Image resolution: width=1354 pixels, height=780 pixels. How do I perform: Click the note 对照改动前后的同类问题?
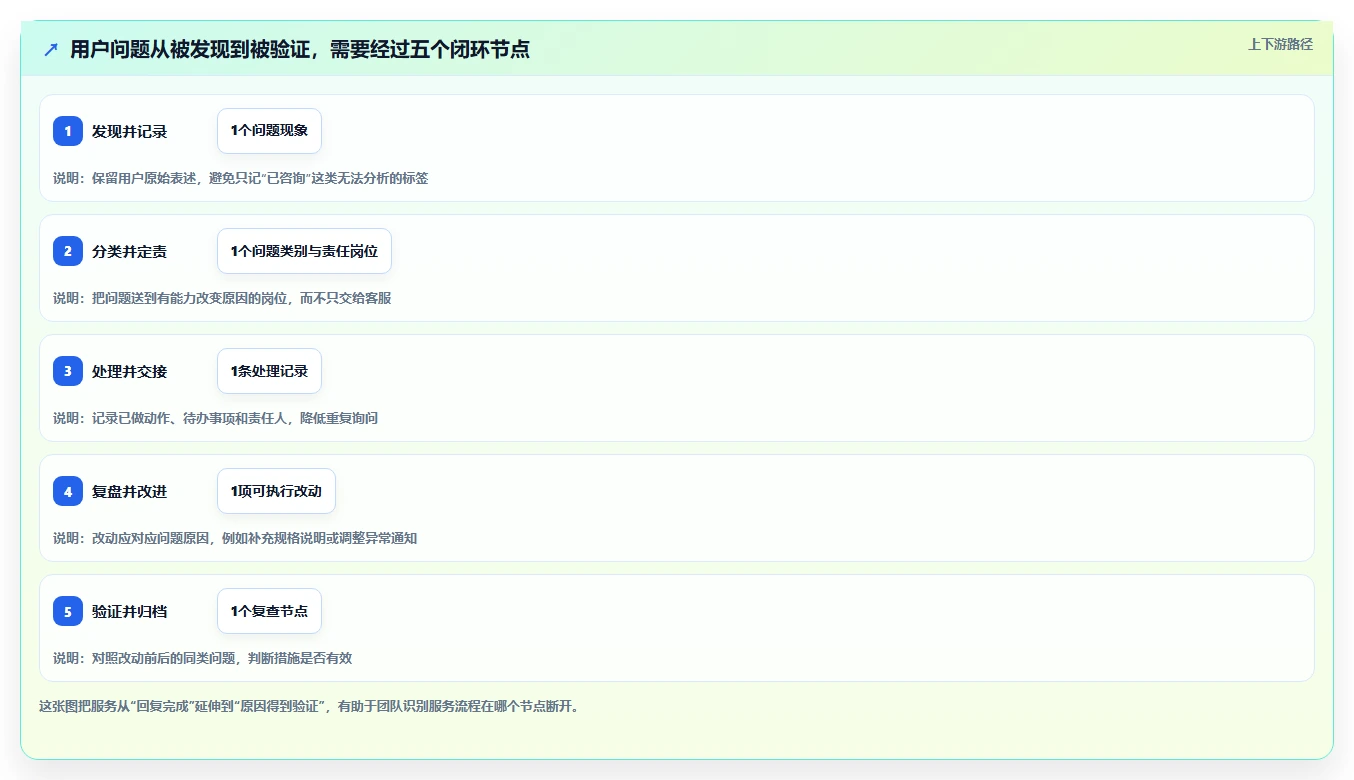[202, 658]
